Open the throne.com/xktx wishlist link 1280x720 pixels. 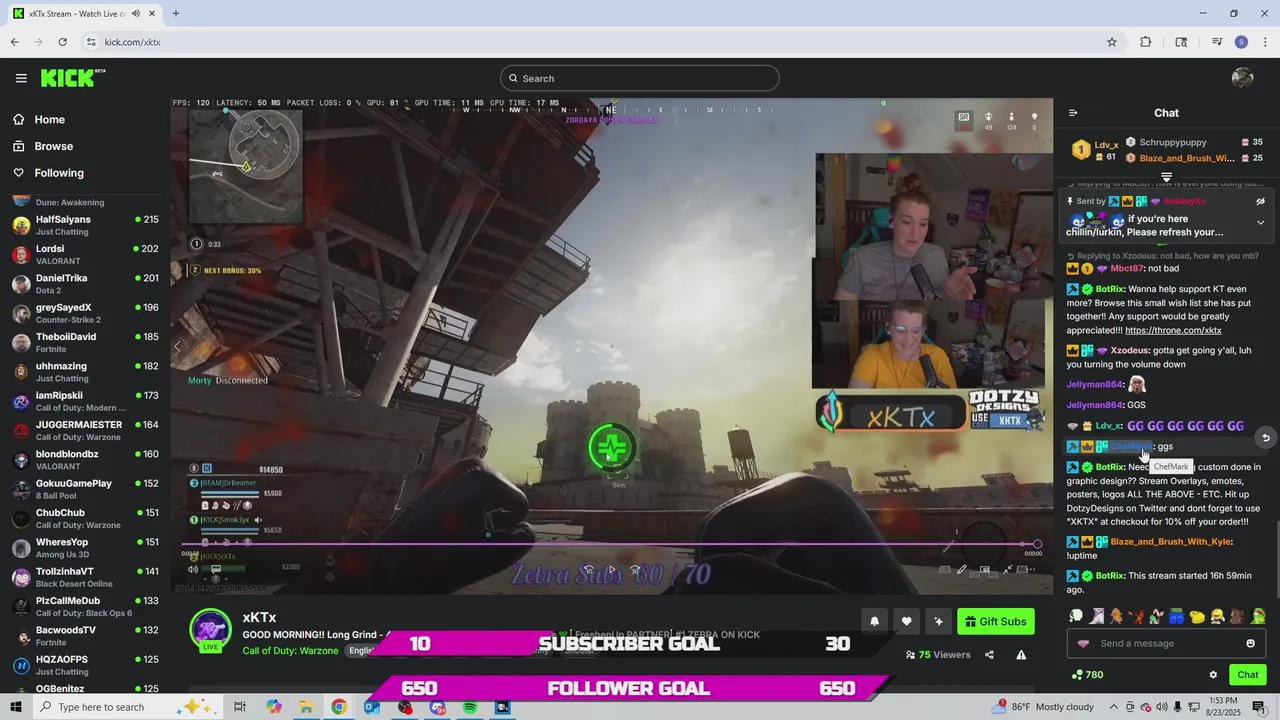tap(1173, 330)
